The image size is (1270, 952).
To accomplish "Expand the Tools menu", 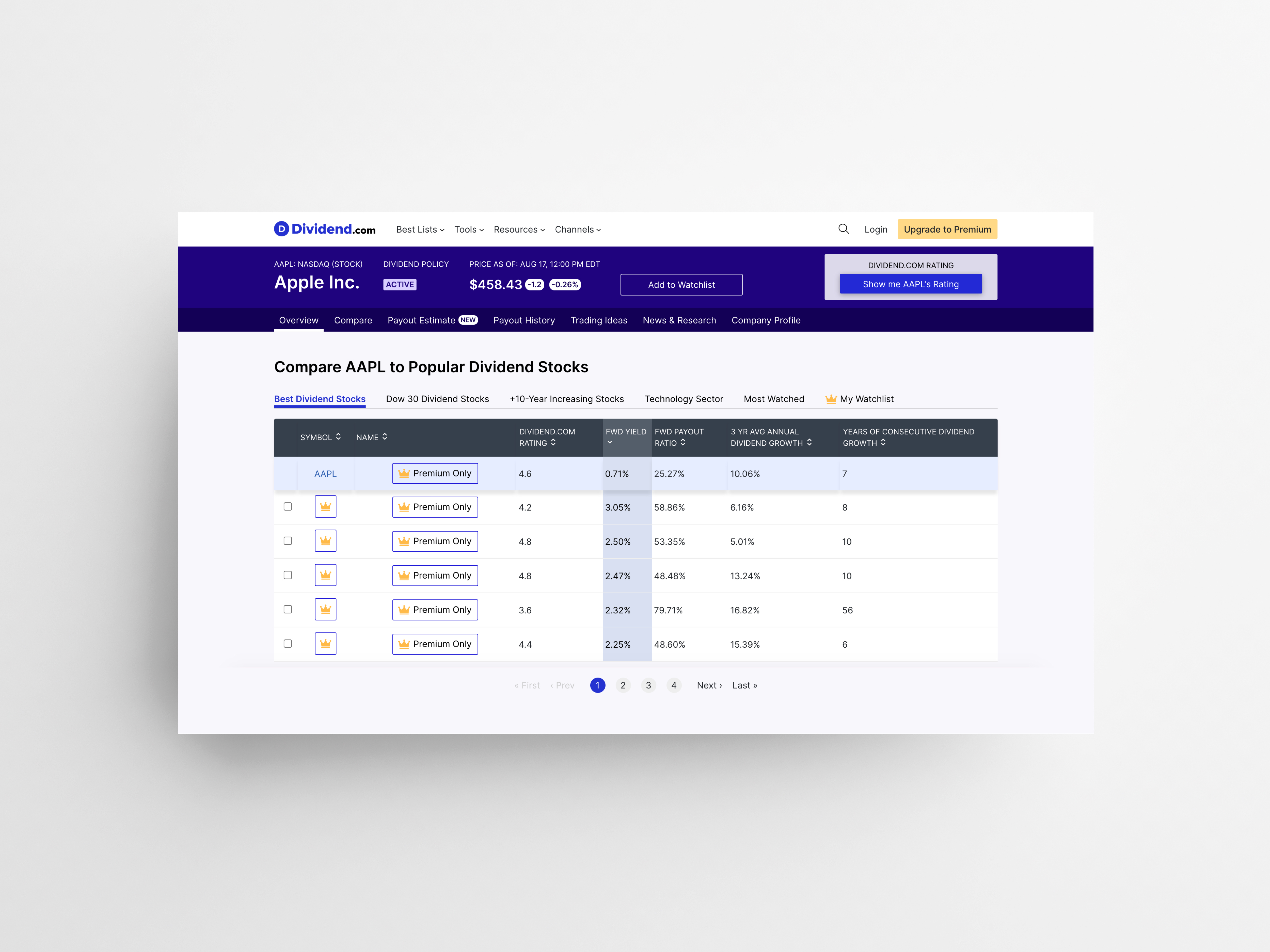I will 469,229.
